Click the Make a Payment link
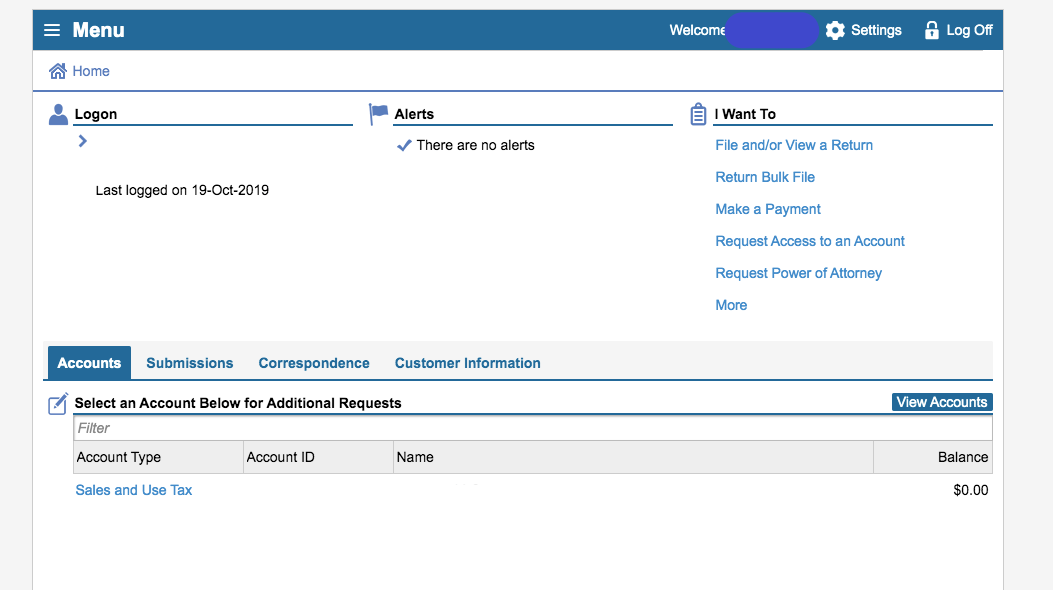The width and height of the screenshot is (1053, 590). point(768,209)
